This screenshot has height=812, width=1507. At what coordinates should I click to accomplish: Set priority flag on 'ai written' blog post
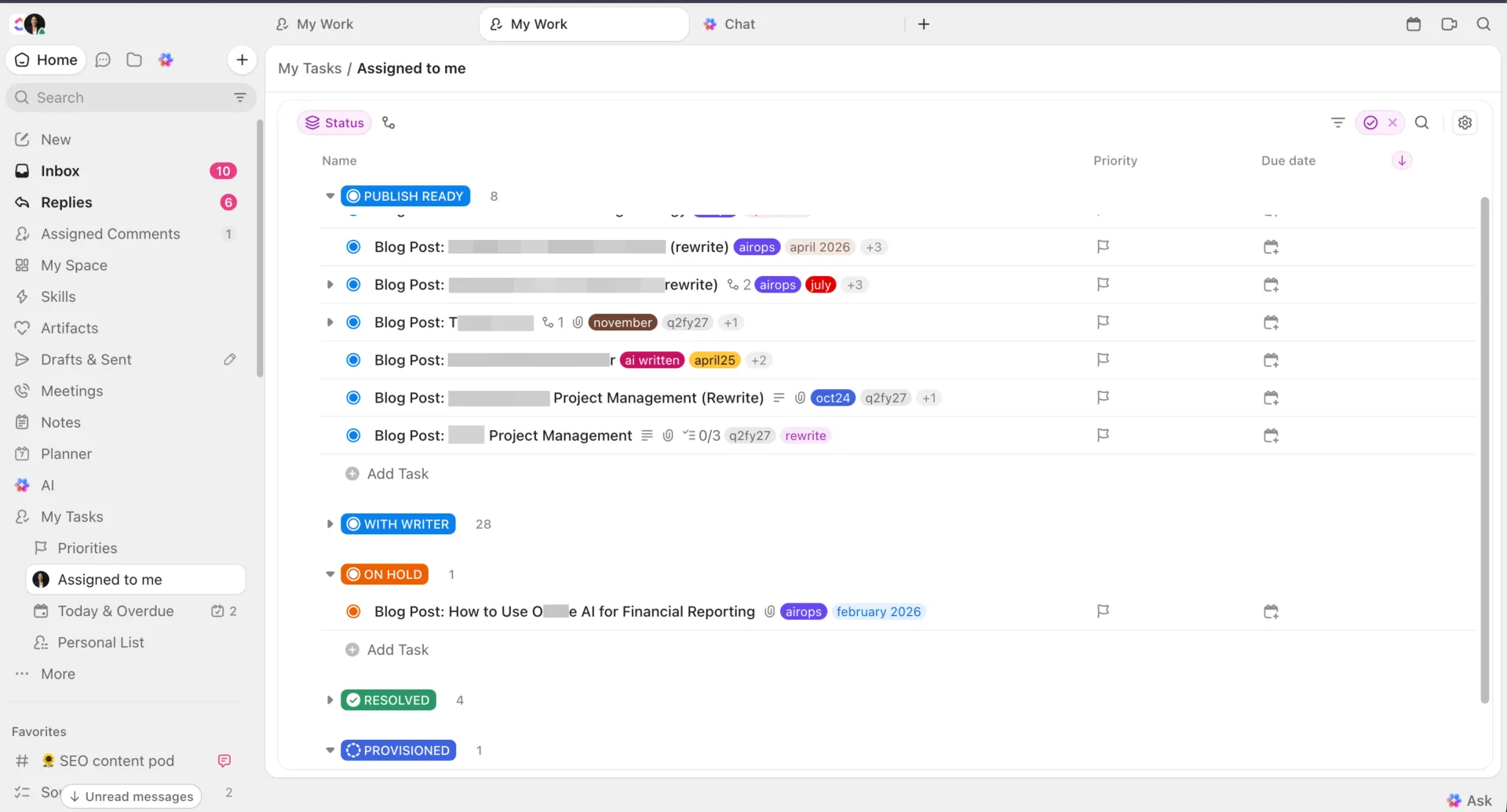pyautogui.click(x=1103, y=359)
